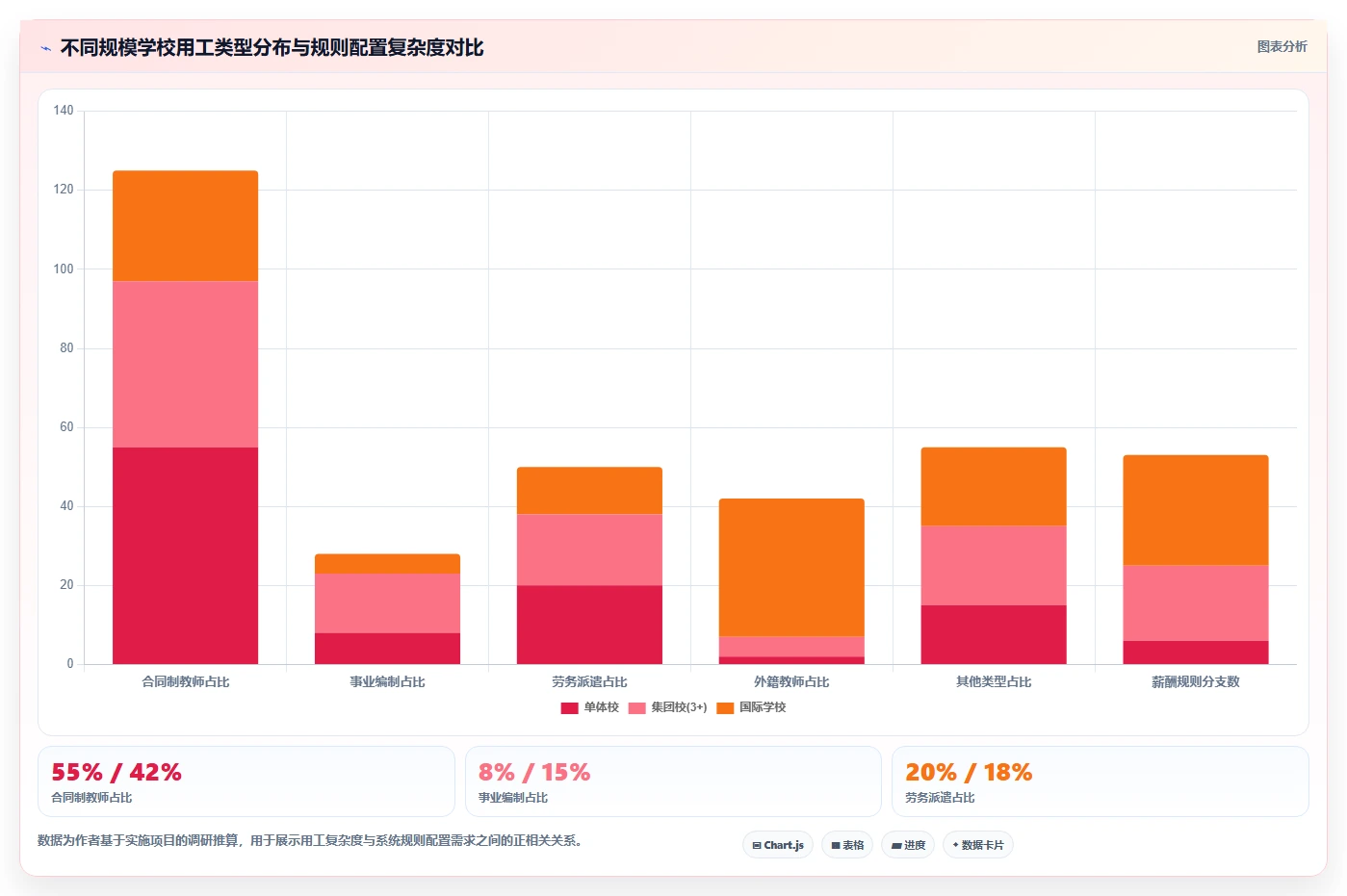The height and width of the screenshot is (896, 1347).
Task: Click the 合同制教师占比 x-axis label
Action: (x=185, y=681)
